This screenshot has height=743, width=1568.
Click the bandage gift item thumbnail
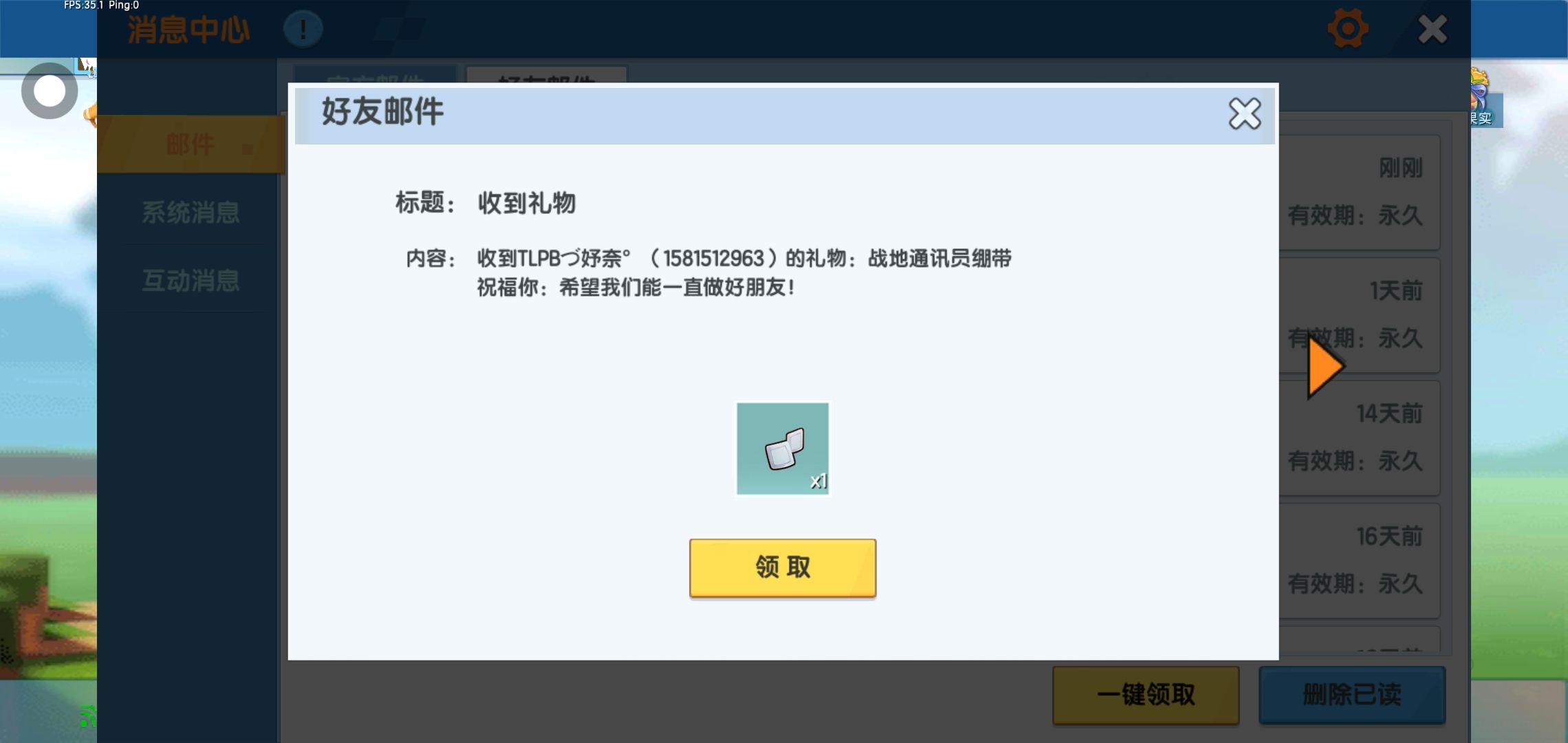point(783,449)
